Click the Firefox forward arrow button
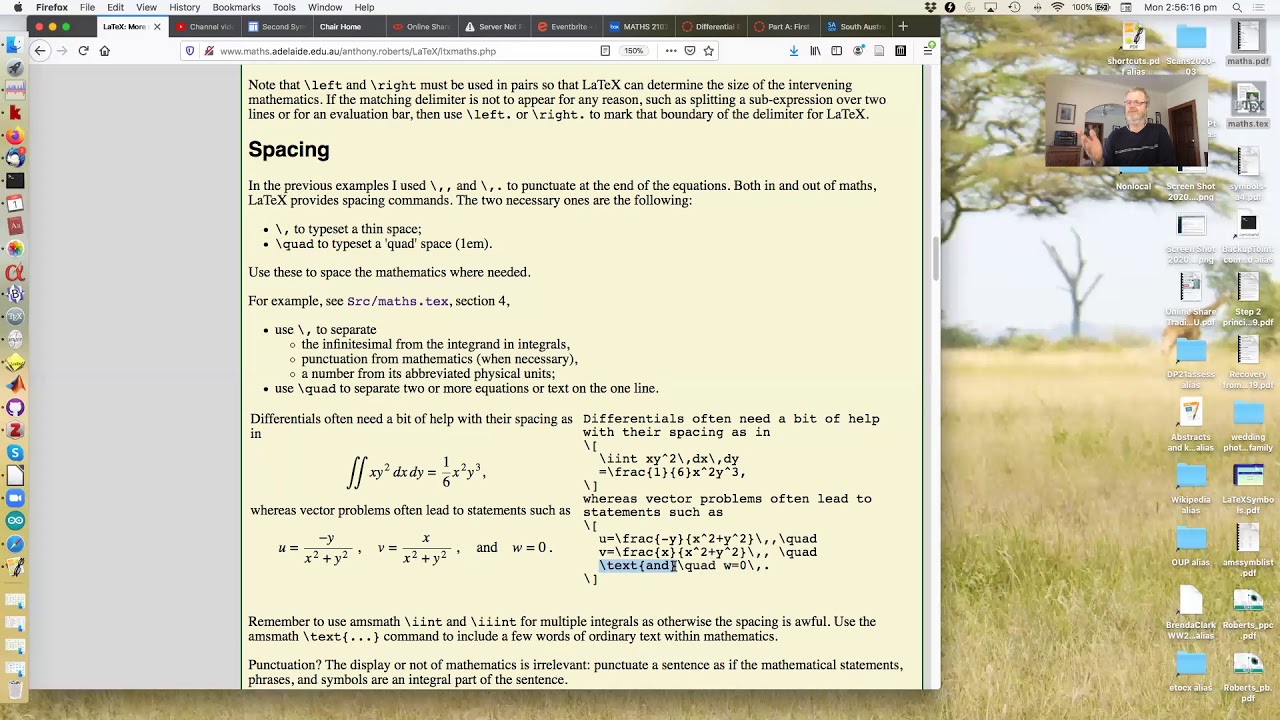Image resolution: width=1280 pixels, height=720 pixels. [62, 51]
